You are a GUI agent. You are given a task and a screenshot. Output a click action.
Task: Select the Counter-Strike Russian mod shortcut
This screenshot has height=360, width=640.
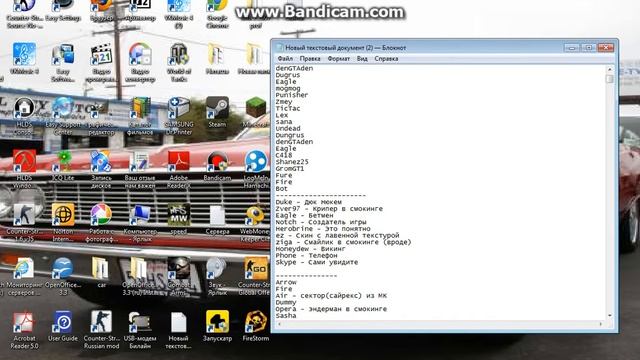pyautogui.click(x=101, y=329)
